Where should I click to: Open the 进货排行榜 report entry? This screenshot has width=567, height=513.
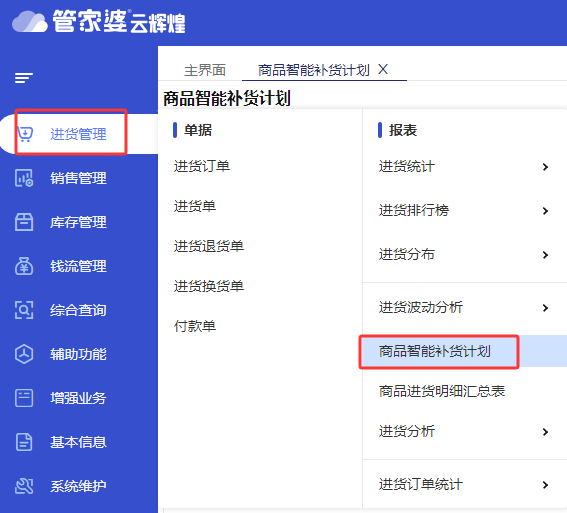point(414,210)
